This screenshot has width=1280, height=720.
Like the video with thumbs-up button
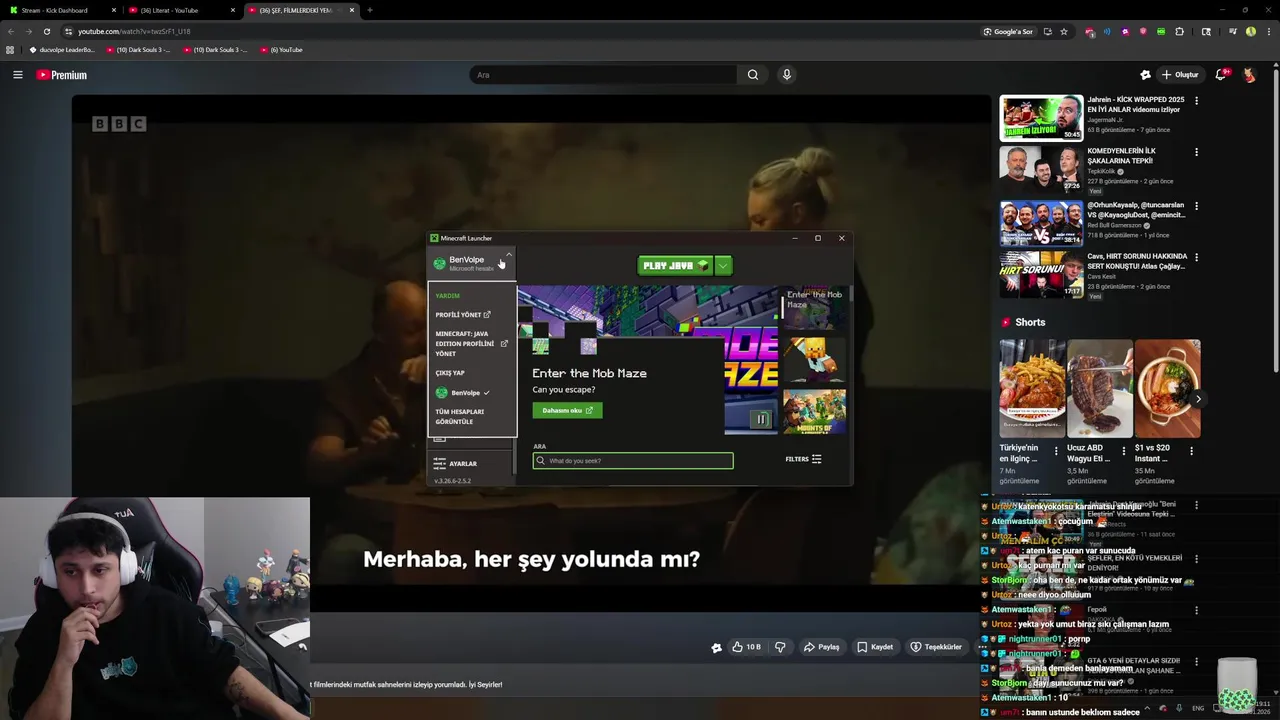746,647
